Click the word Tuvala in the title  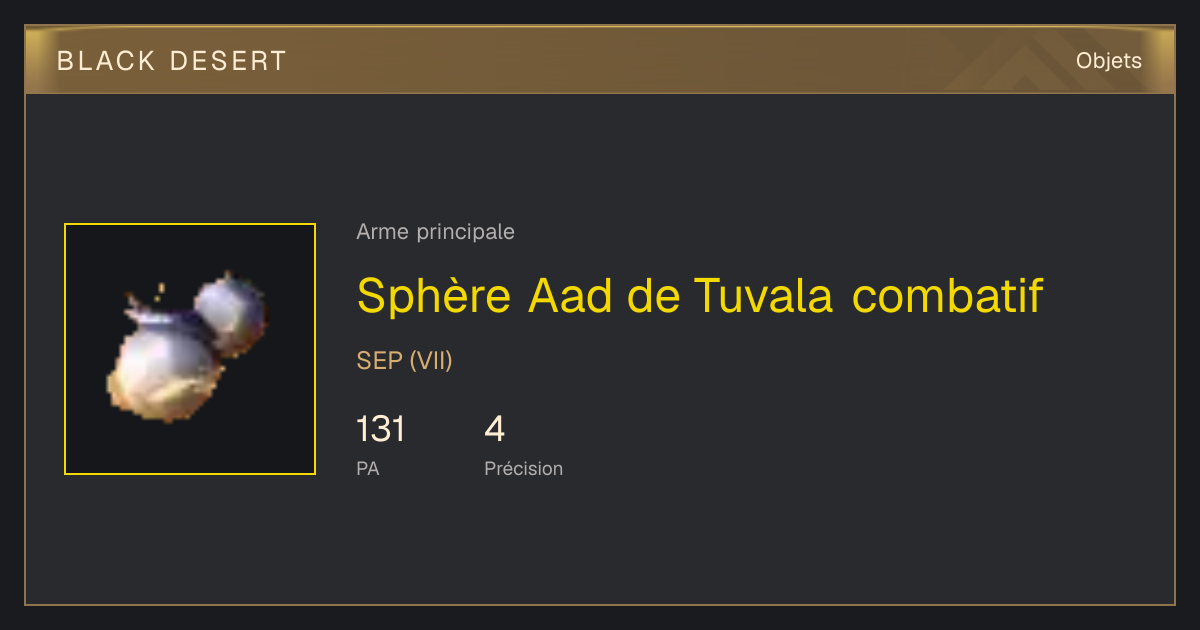763,294
